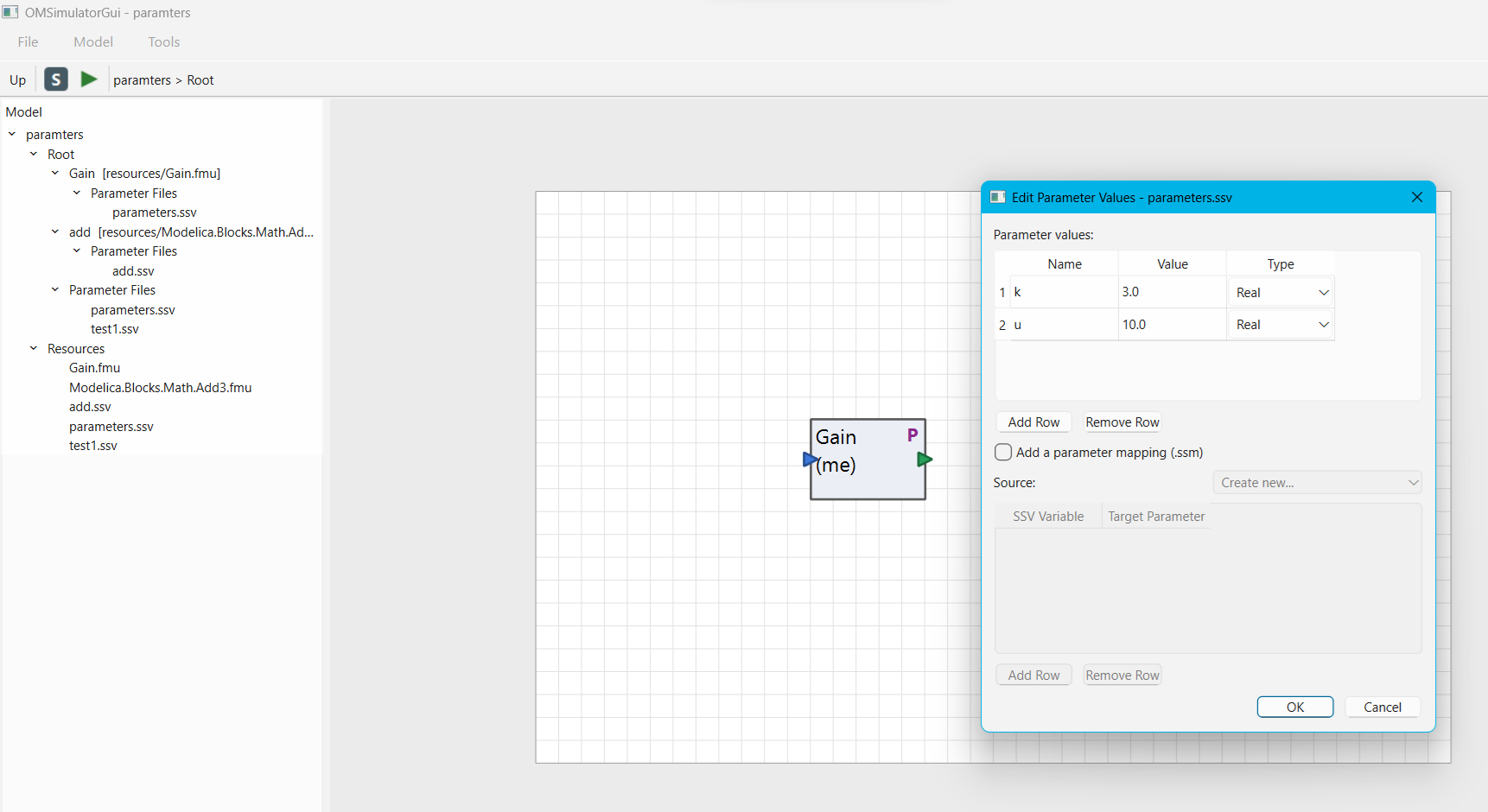Collapse Parameter Files under Gain
The height and width of the screenshot is (812, 1488).
77,193
